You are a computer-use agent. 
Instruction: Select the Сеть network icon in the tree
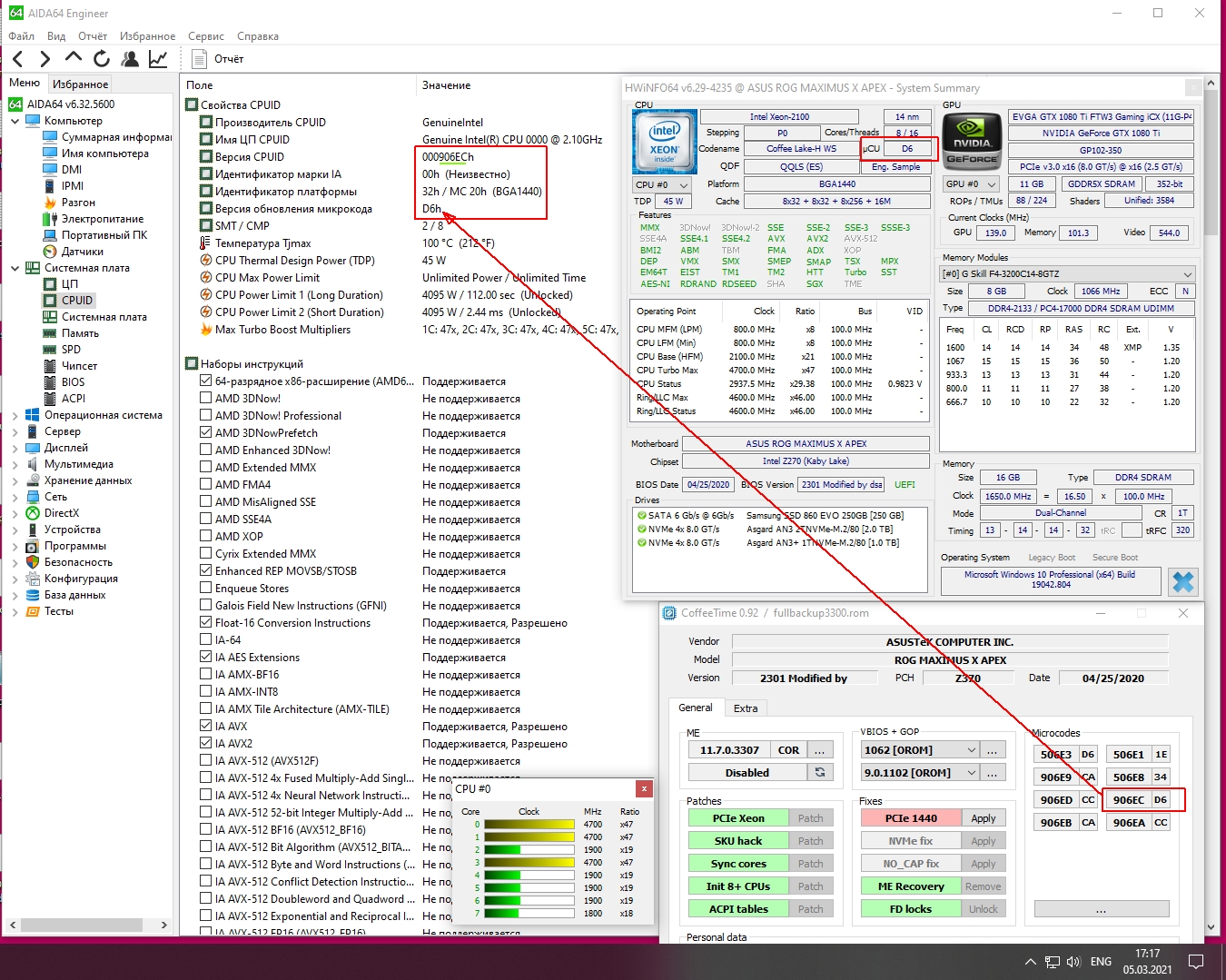pyautogui.click(x=33, y=497)
